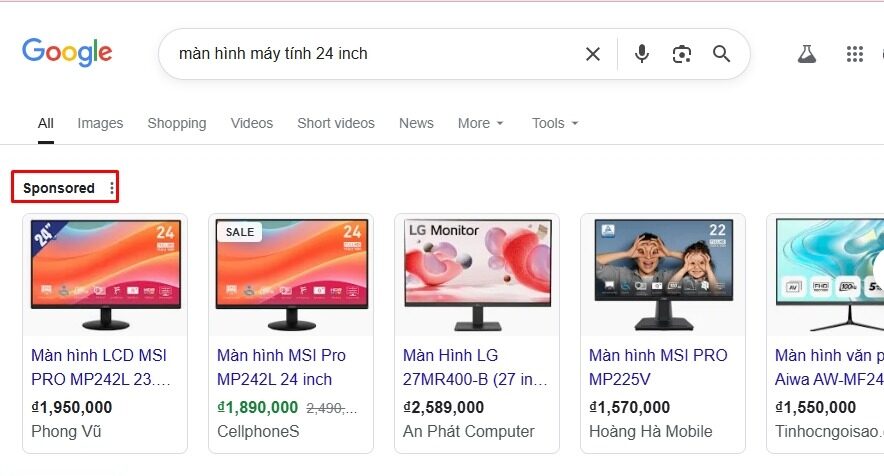Click the Sponsored label
The image size is (884, 476).
[x=59, y=188]
